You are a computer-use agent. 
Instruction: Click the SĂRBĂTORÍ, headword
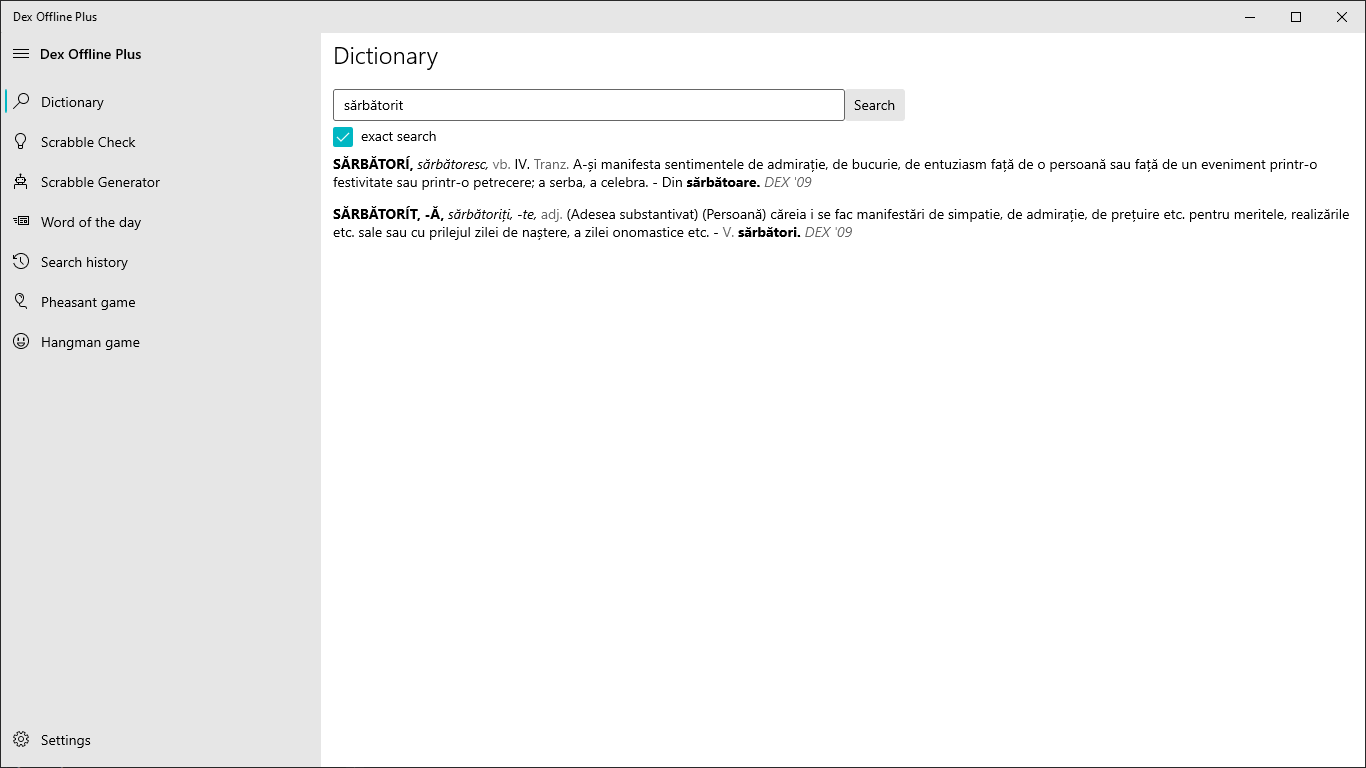[x=373, y=164]
